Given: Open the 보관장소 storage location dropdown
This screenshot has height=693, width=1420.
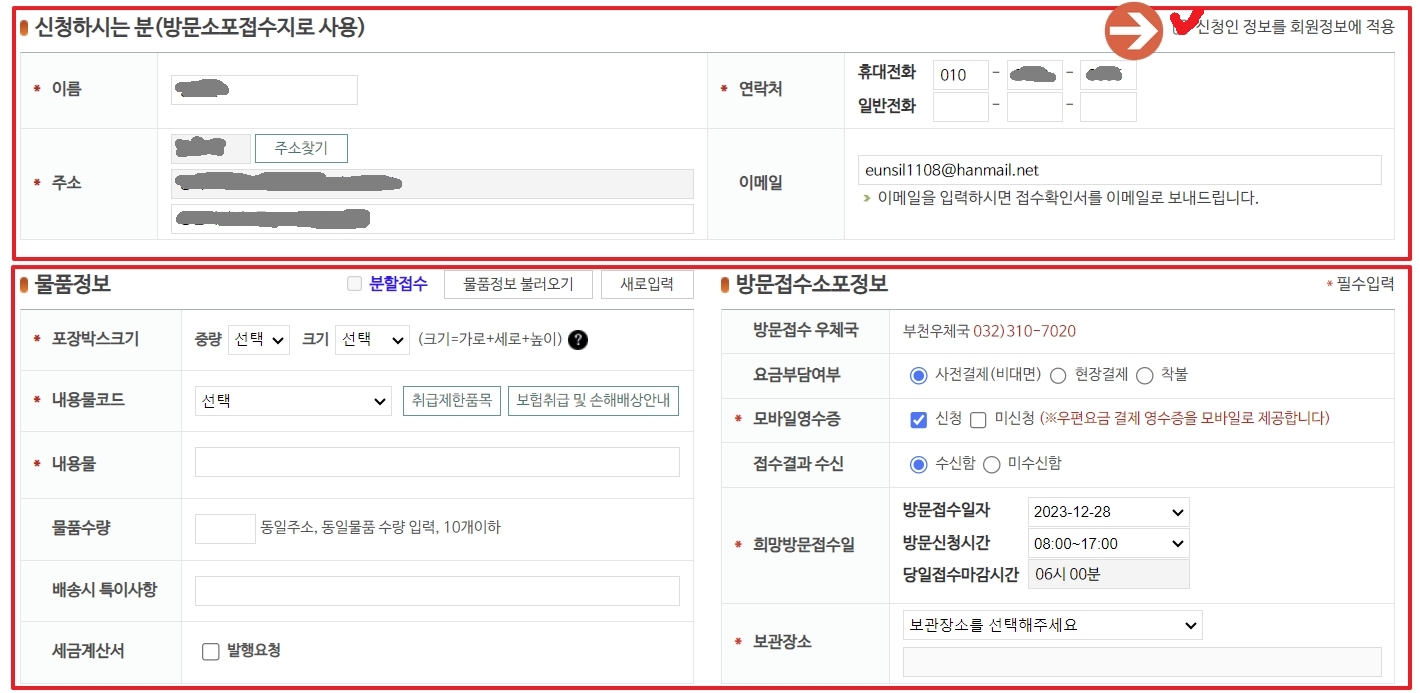Looking at the screenshot, I should click(1052, 624).
